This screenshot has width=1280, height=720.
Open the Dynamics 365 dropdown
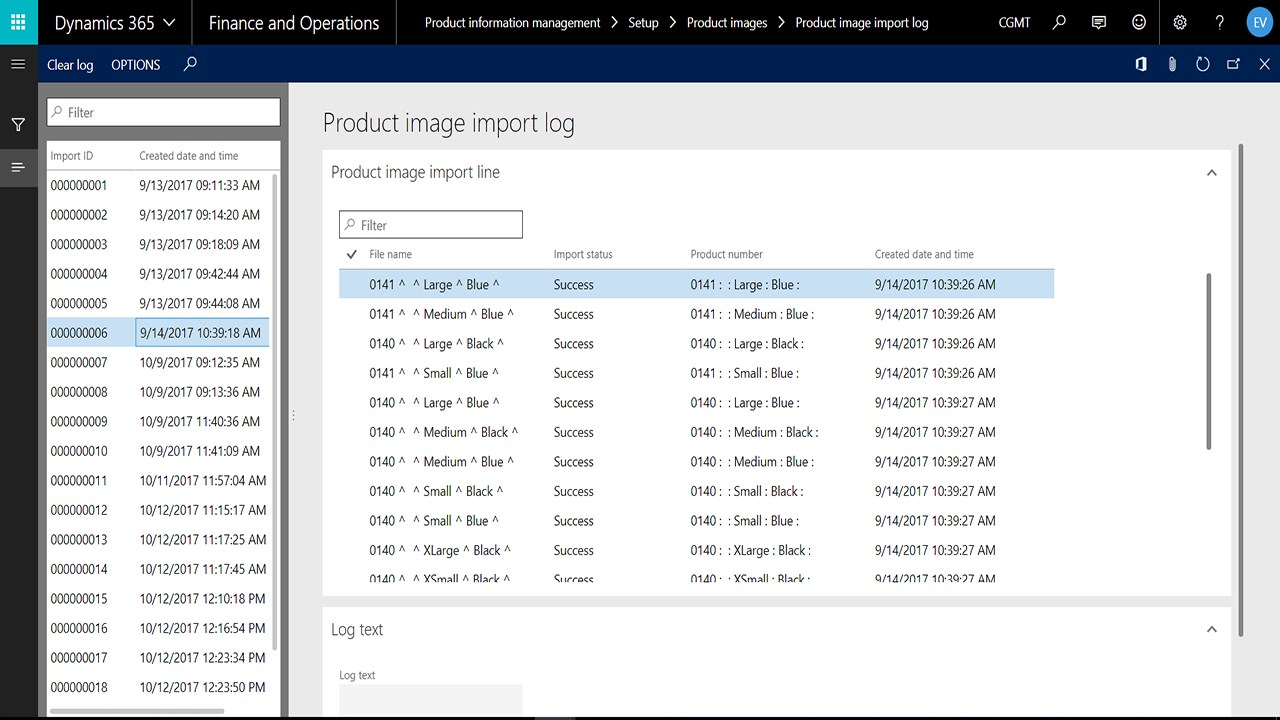click(x=115, y=22)
